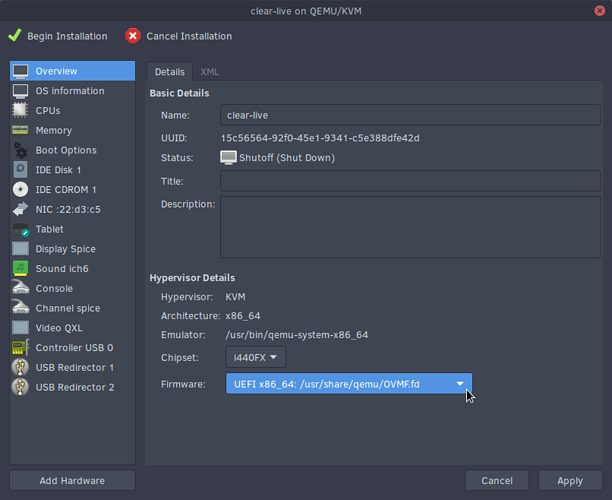Open the Chipset i440FX dropdown
This screenshot has height=500, width=612.
255,357
